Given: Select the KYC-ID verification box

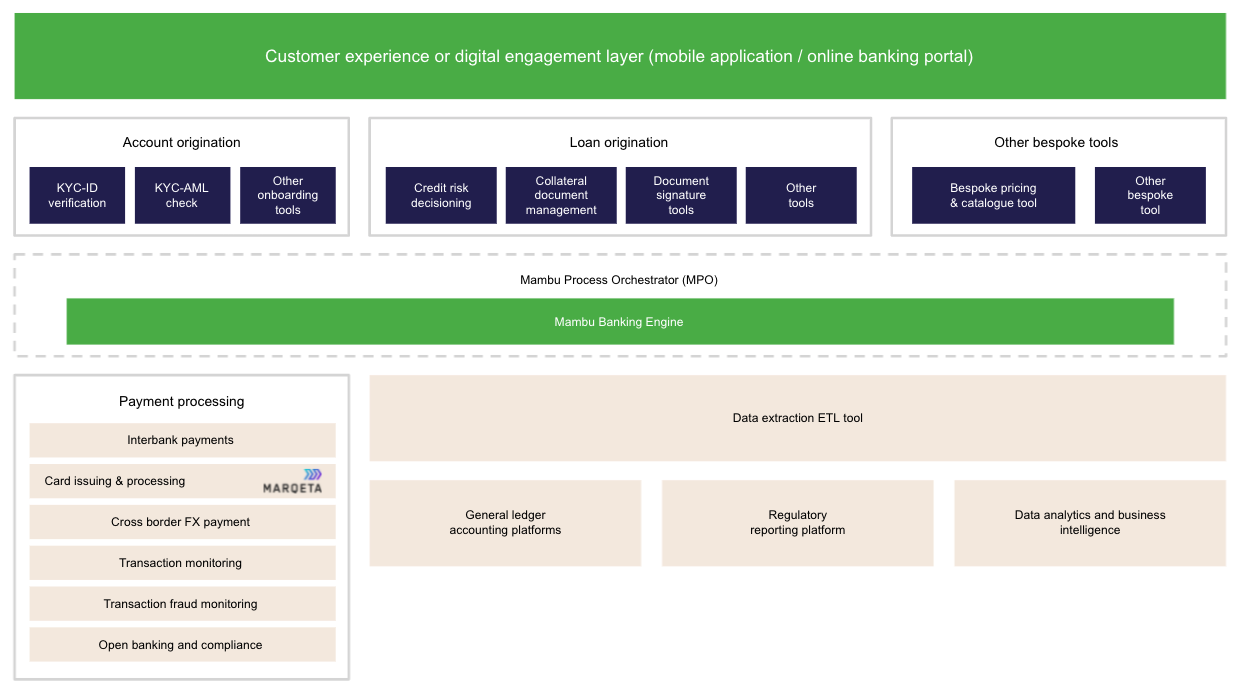Looking at the screenshot, I should click(x=77, y=195).
